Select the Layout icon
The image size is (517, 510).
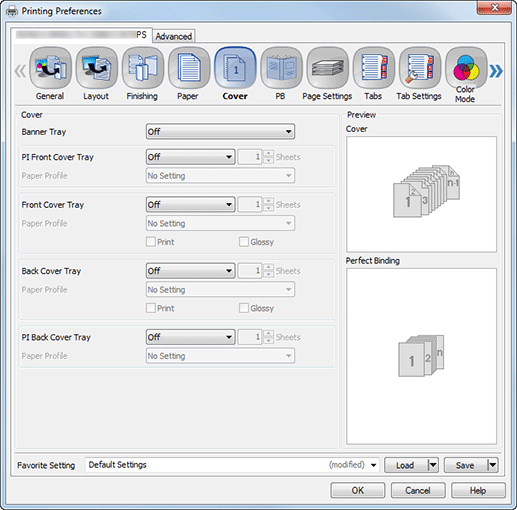pyautogui.click(x=96, y=68)
